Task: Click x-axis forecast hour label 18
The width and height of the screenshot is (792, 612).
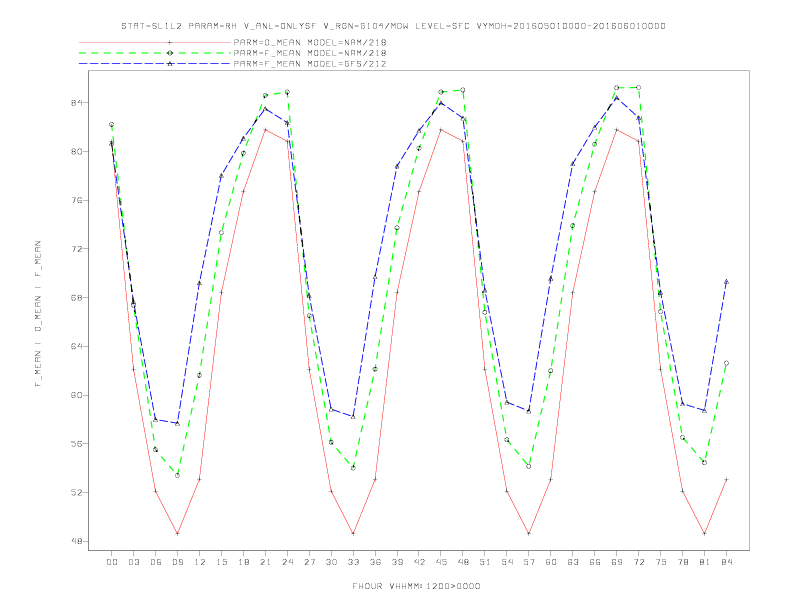Action: (x=243, y=562)
